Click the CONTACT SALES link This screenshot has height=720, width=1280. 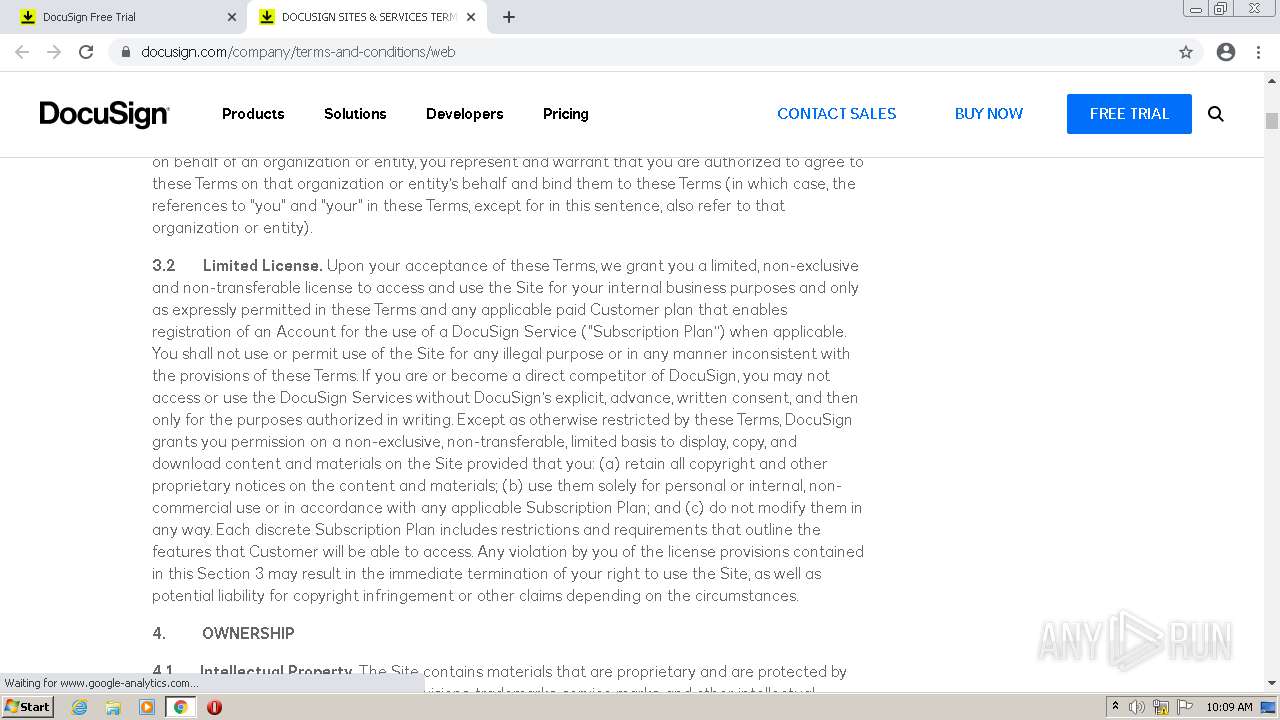(837, 114)
